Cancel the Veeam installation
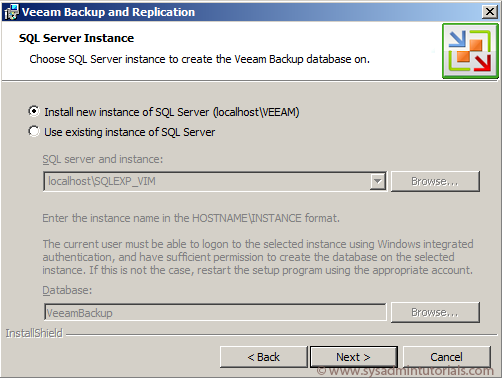The image size is (502, 378). tap(446, 357)
